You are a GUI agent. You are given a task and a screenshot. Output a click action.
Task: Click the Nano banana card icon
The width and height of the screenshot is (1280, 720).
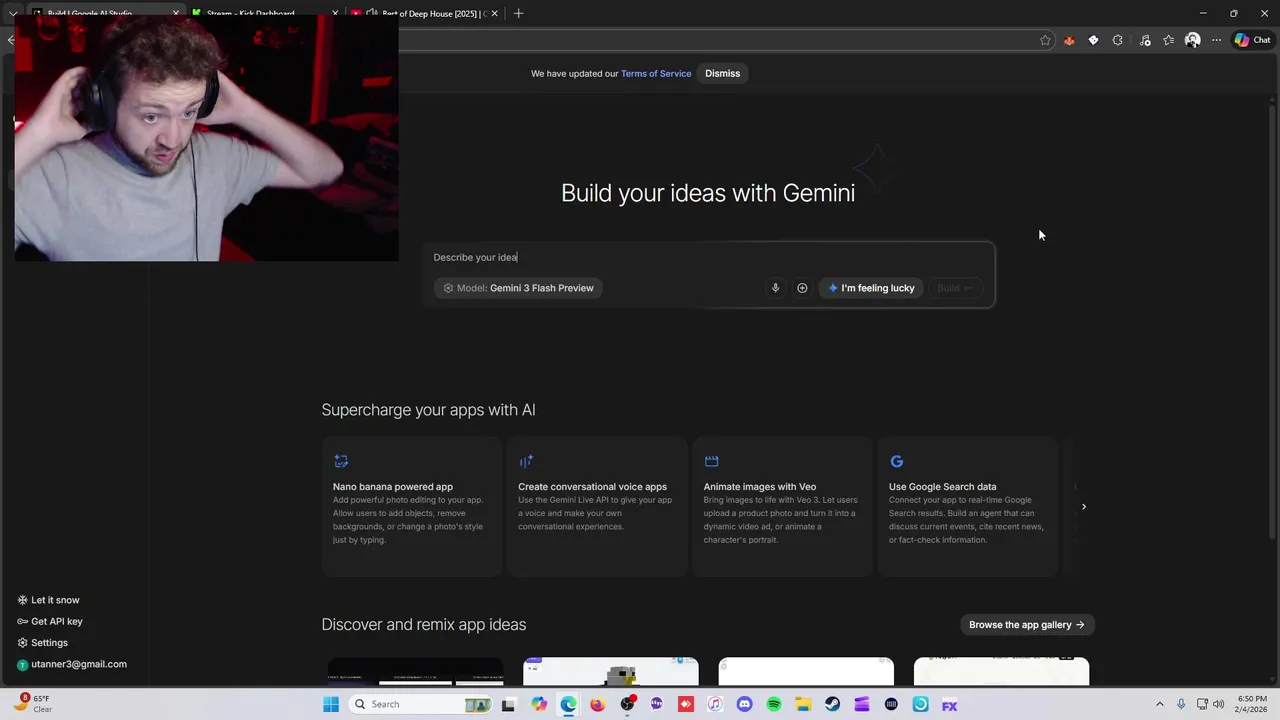pos(341,461)
